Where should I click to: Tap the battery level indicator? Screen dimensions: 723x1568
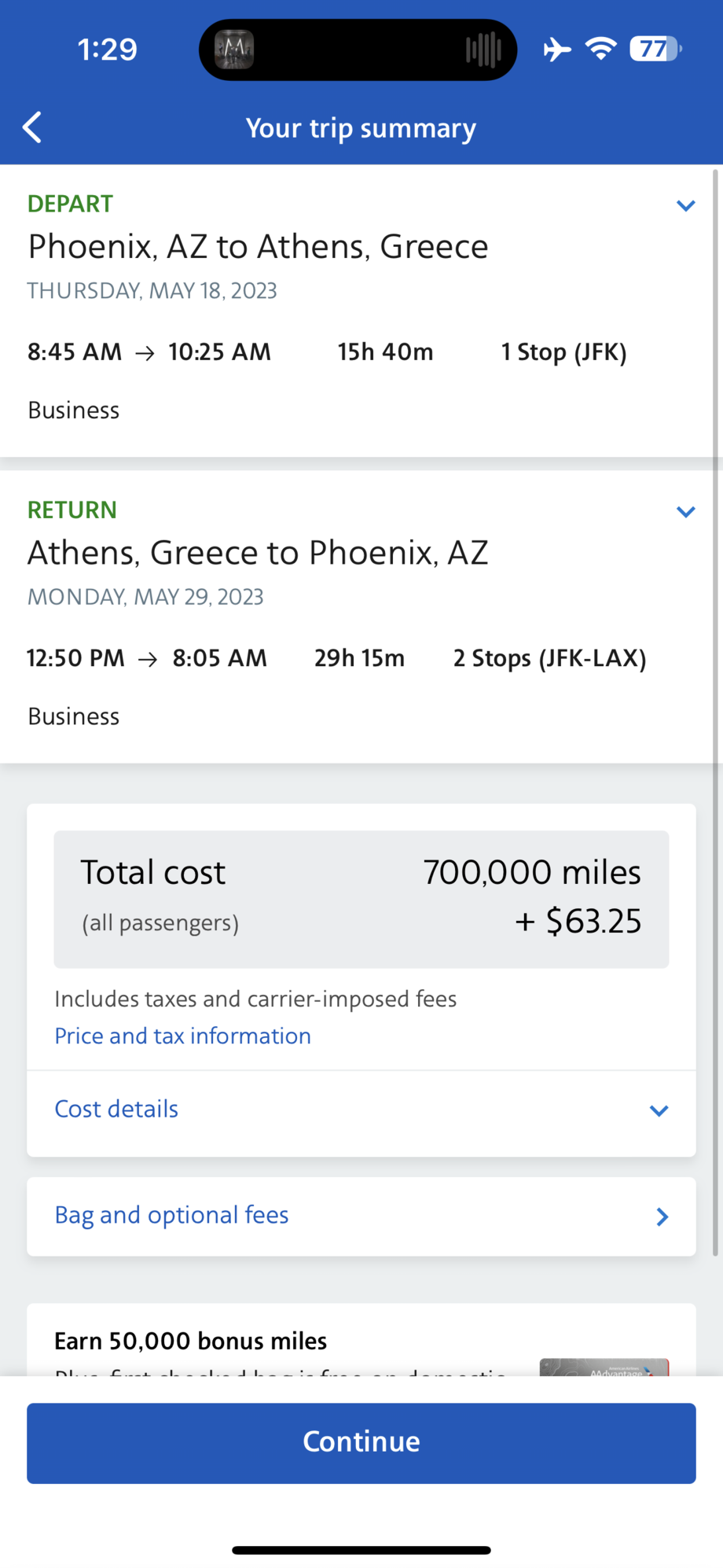click(x=655, y=50)
